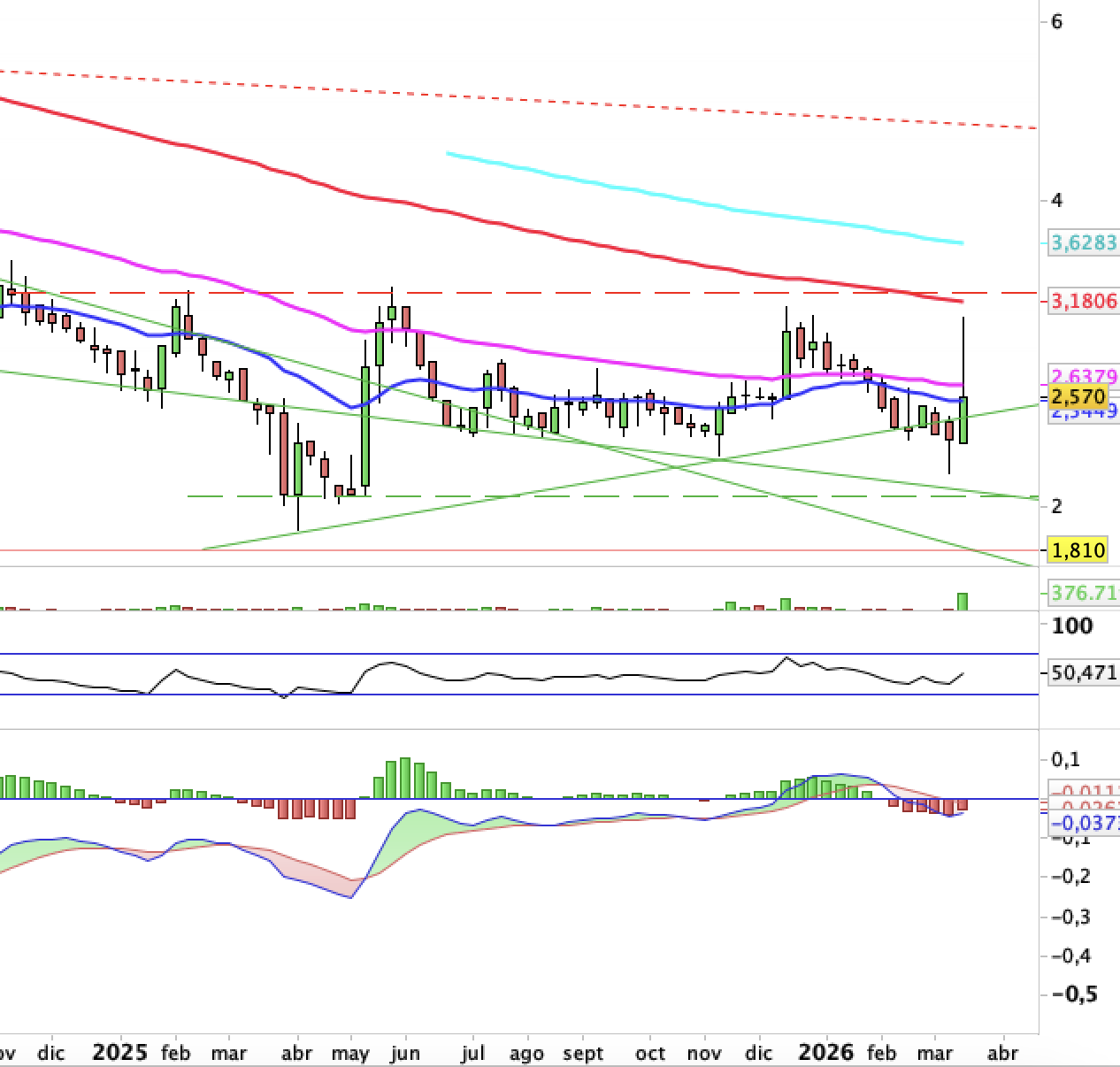Click the 2026 year marker on time axis
The width and height of the screenshot is (1120, 1067).
(825, 1053)
